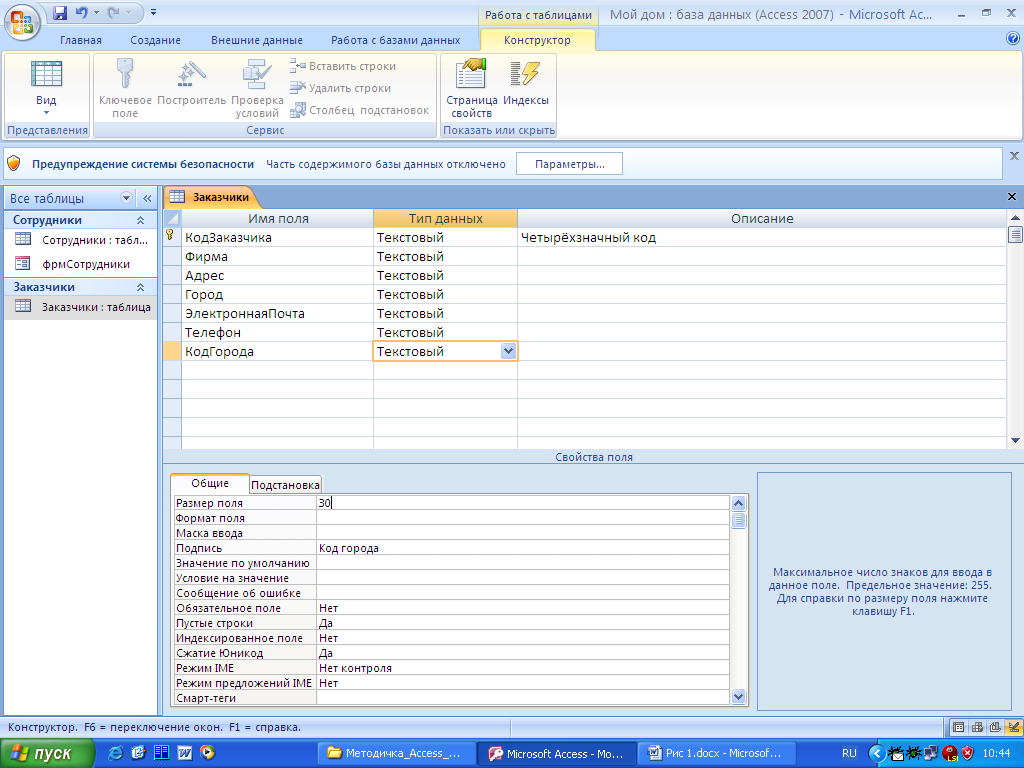Set Ключевое поле primary key
The width and height of the screenshot is (1024, 768).
(125, 88)
